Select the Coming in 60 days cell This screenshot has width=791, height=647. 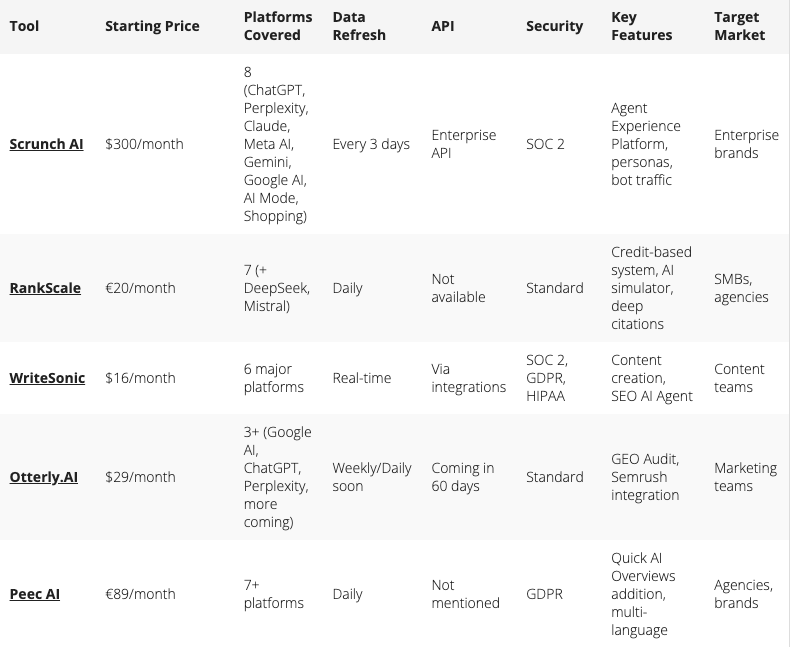tap(462, 477)
